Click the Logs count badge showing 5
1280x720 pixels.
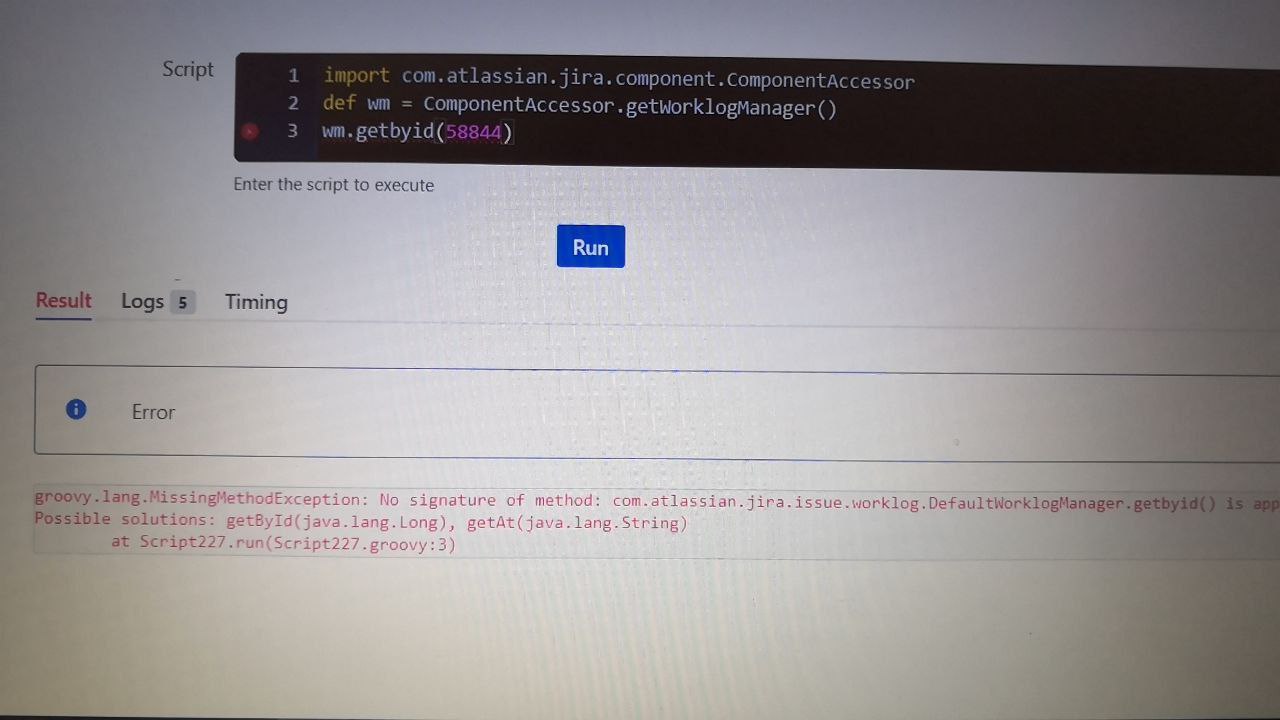(x=182, y=302)
